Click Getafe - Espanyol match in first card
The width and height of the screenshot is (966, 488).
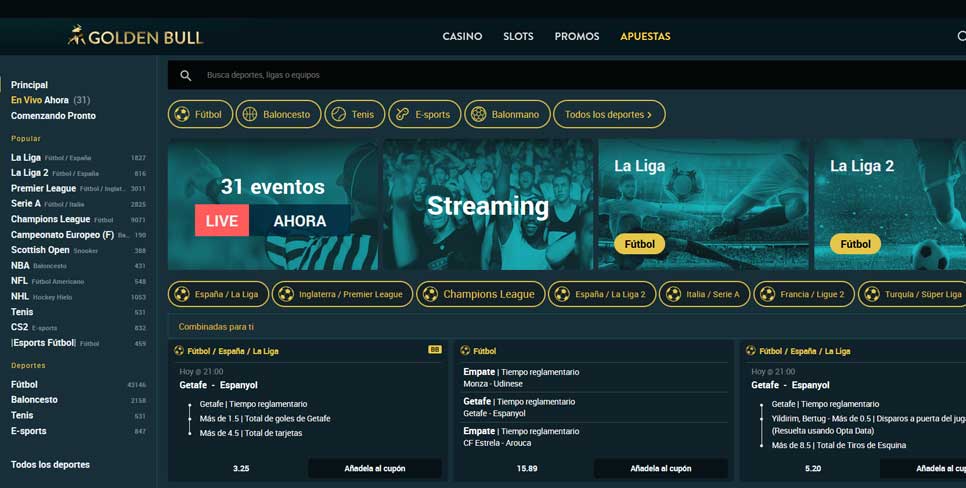218,385
